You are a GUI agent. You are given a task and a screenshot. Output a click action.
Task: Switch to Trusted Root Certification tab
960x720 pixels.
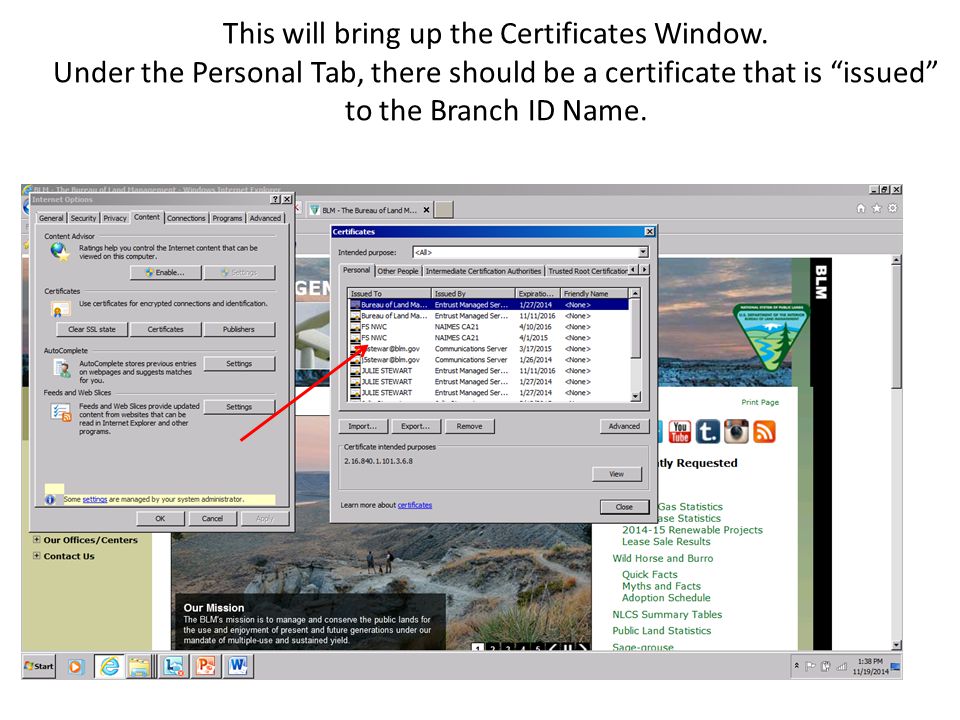click(587, 271)
